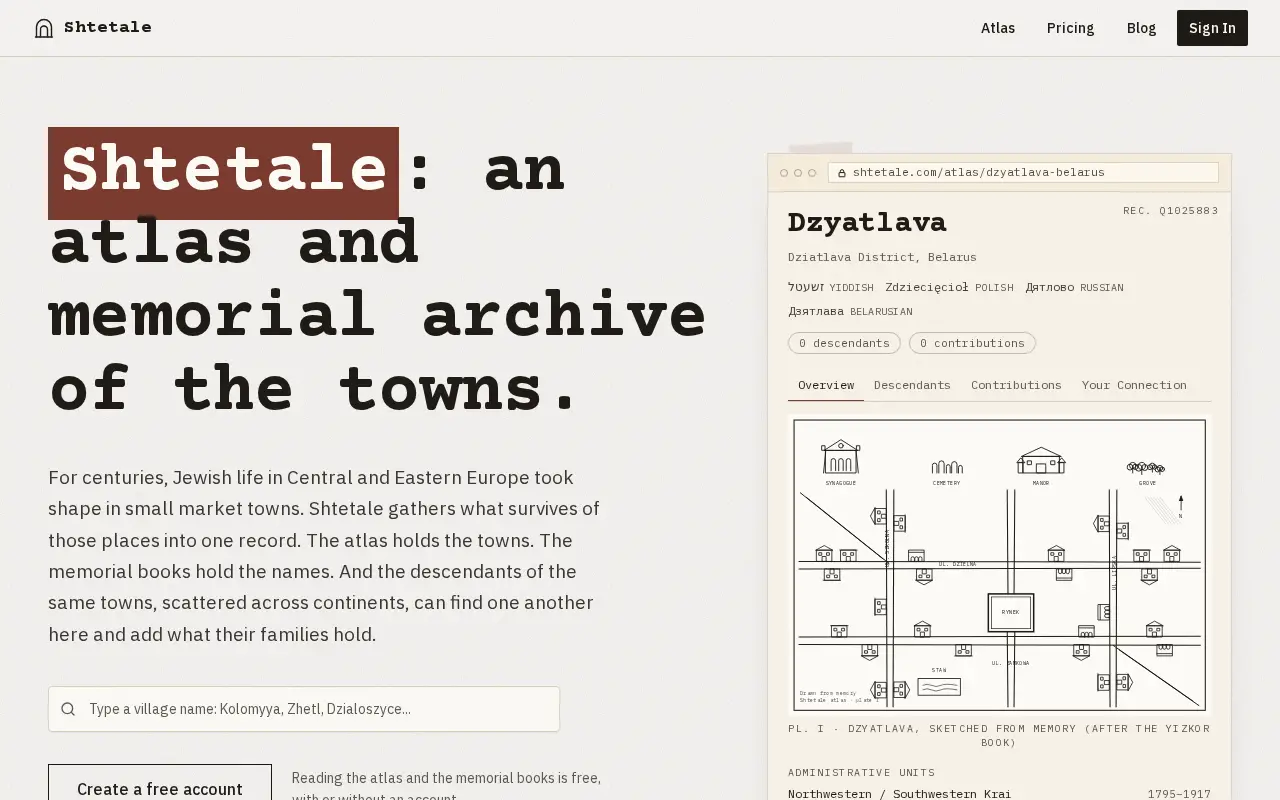This screenshot has width=1280, height=800.
Task: Select the Your Connection tab
Action: pos(1134,385)
